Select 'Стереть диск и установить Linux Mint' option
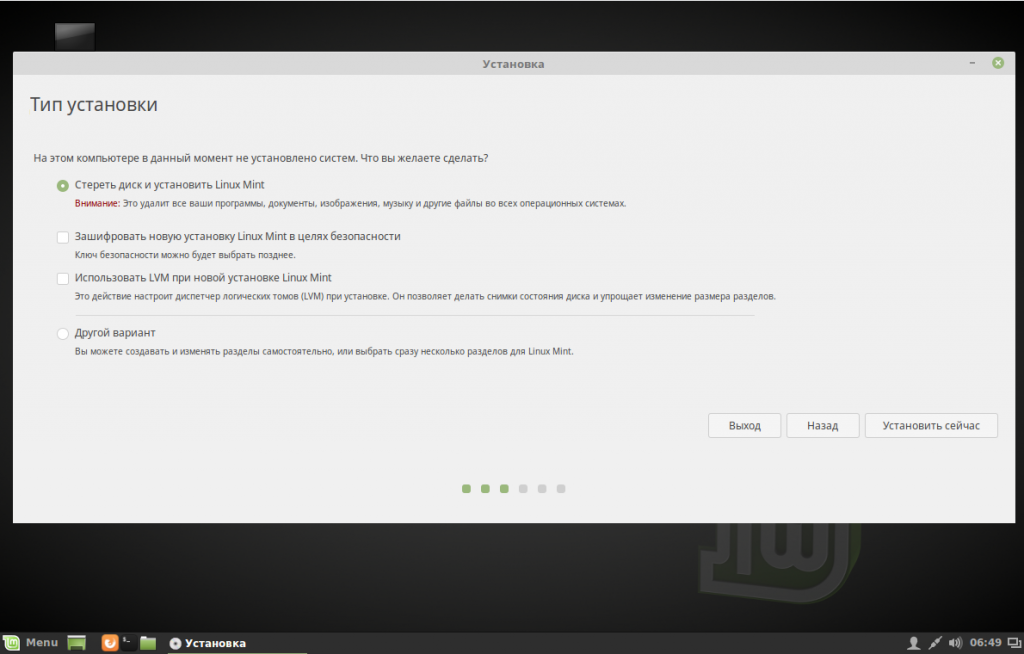 point(62,185)
